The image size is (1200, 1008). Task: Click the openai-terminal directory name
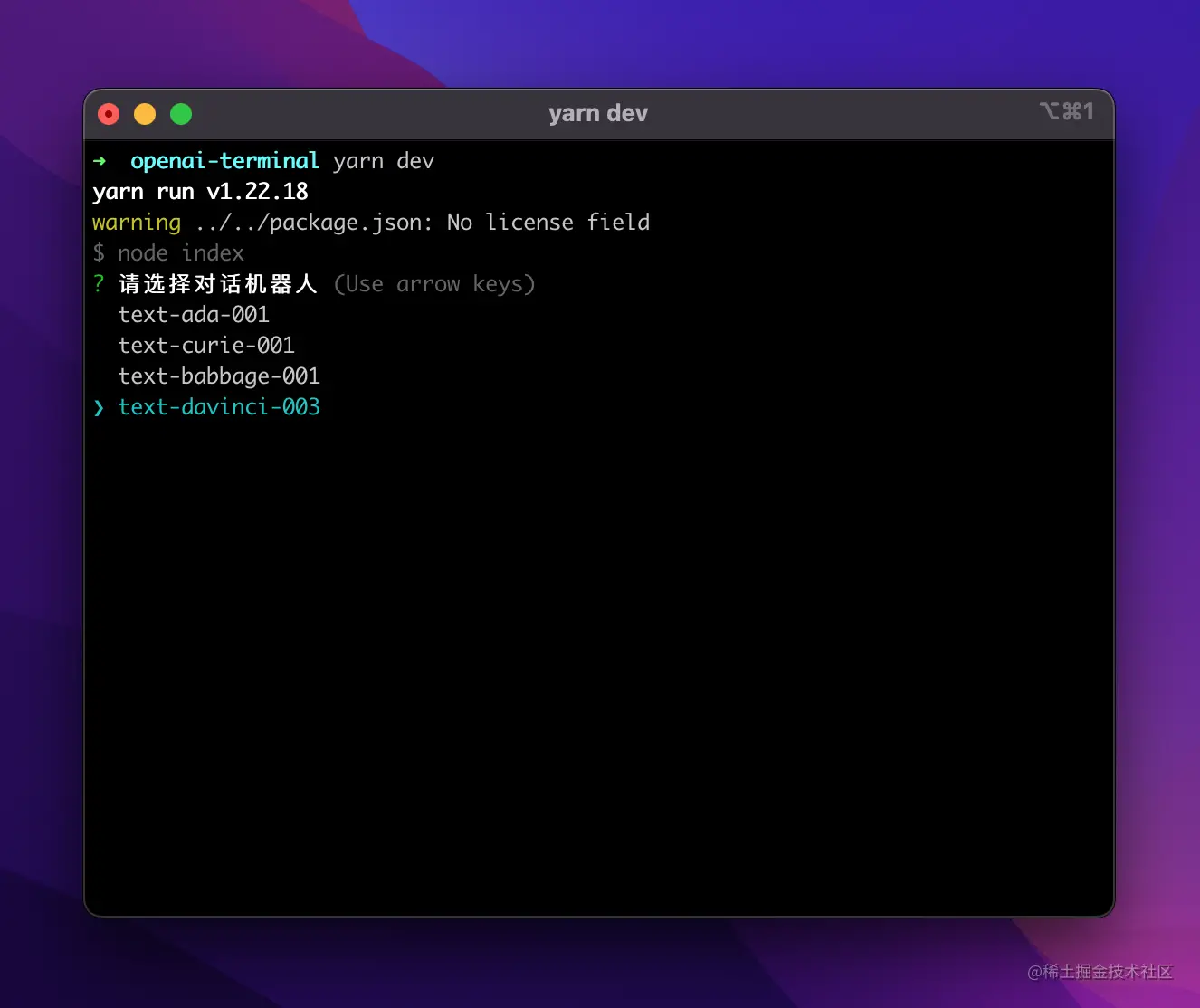tap(224, 161)
